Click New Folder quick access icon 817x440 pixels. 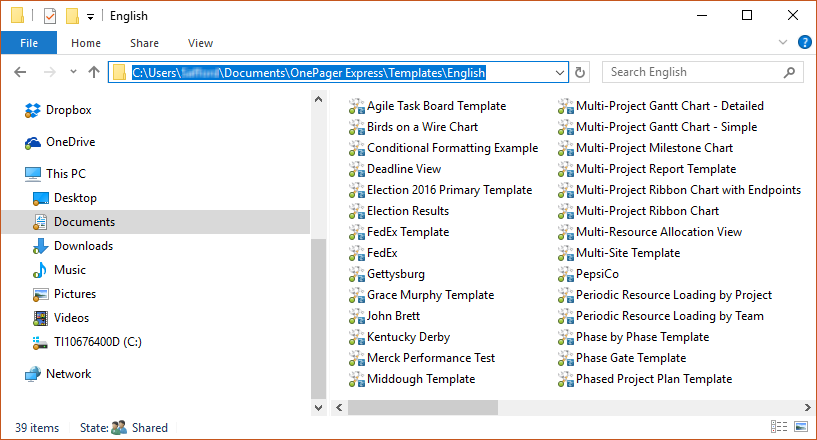coord(72,16)
